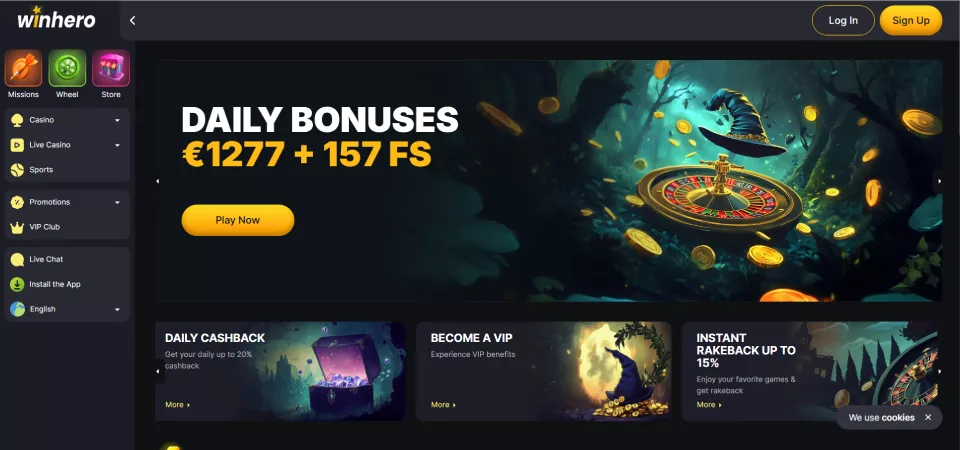Open the Wheel icon
The height and width of the screenshot is (450, 960).
(67, 68)
